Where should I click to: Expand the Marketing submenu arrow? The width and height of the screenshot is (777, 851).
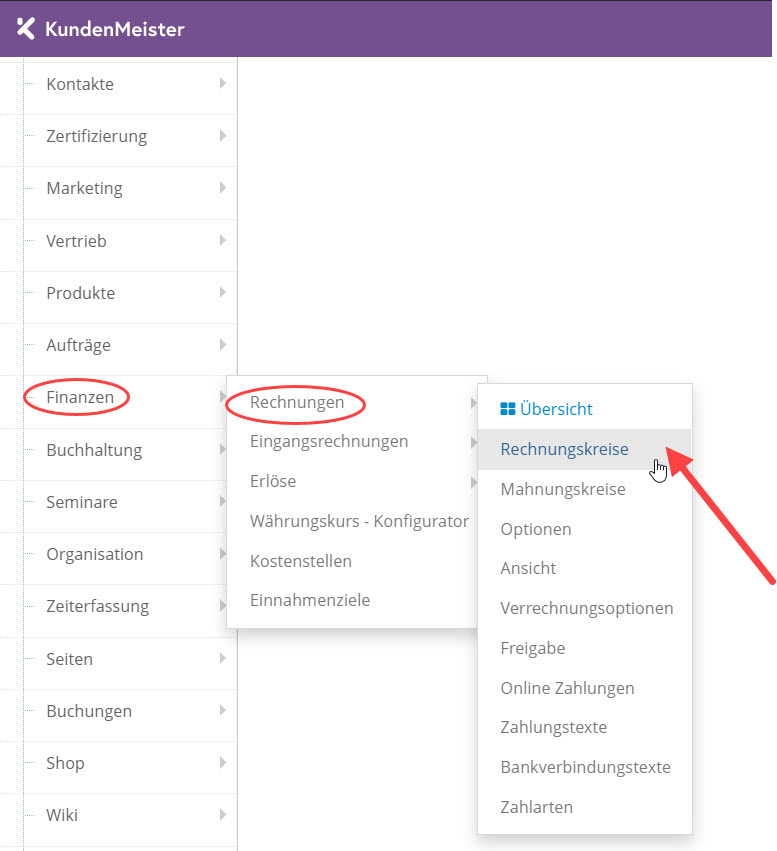pyautogui.click(x=222, y=188)
